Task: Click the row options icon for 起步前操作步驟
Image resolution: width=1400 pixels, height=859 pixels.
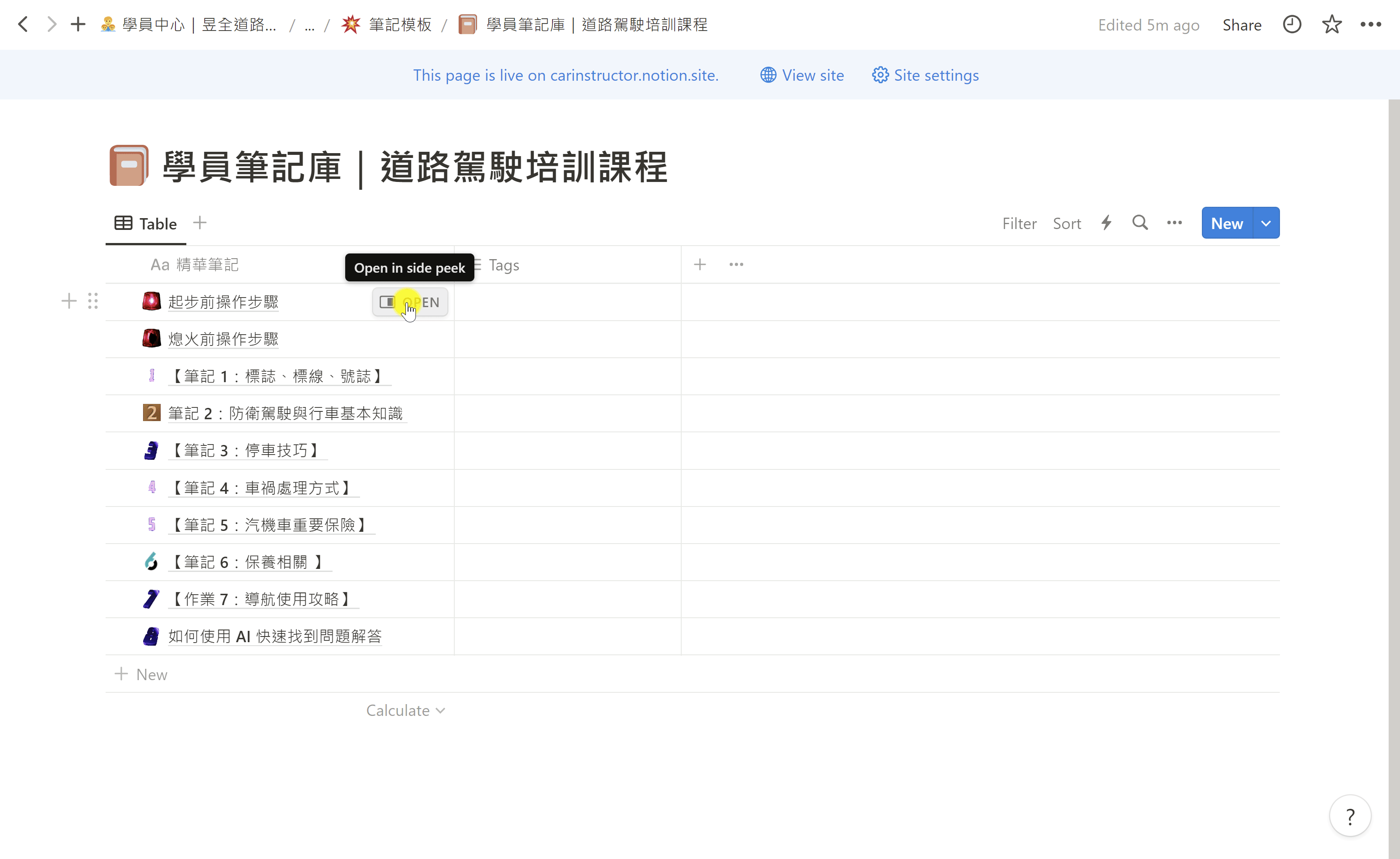Action: pyautogui.click(x=93, y=301)
